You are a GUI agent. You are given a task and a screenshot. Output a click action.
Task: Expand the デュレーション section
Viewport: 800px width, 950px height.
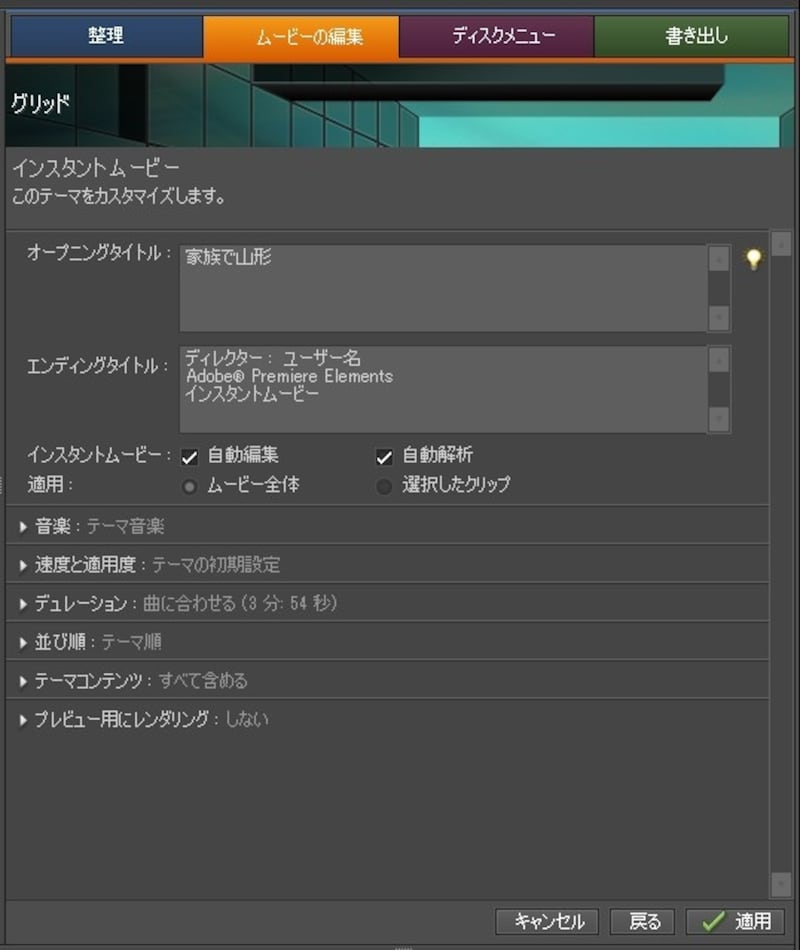[x=22, y=603]
